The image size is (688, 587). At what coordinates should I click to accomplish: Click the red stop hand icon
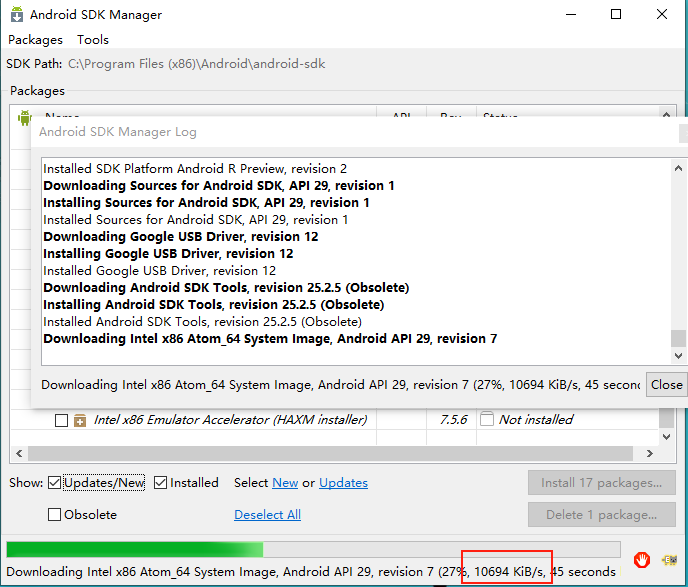click(x=642, y=560)
